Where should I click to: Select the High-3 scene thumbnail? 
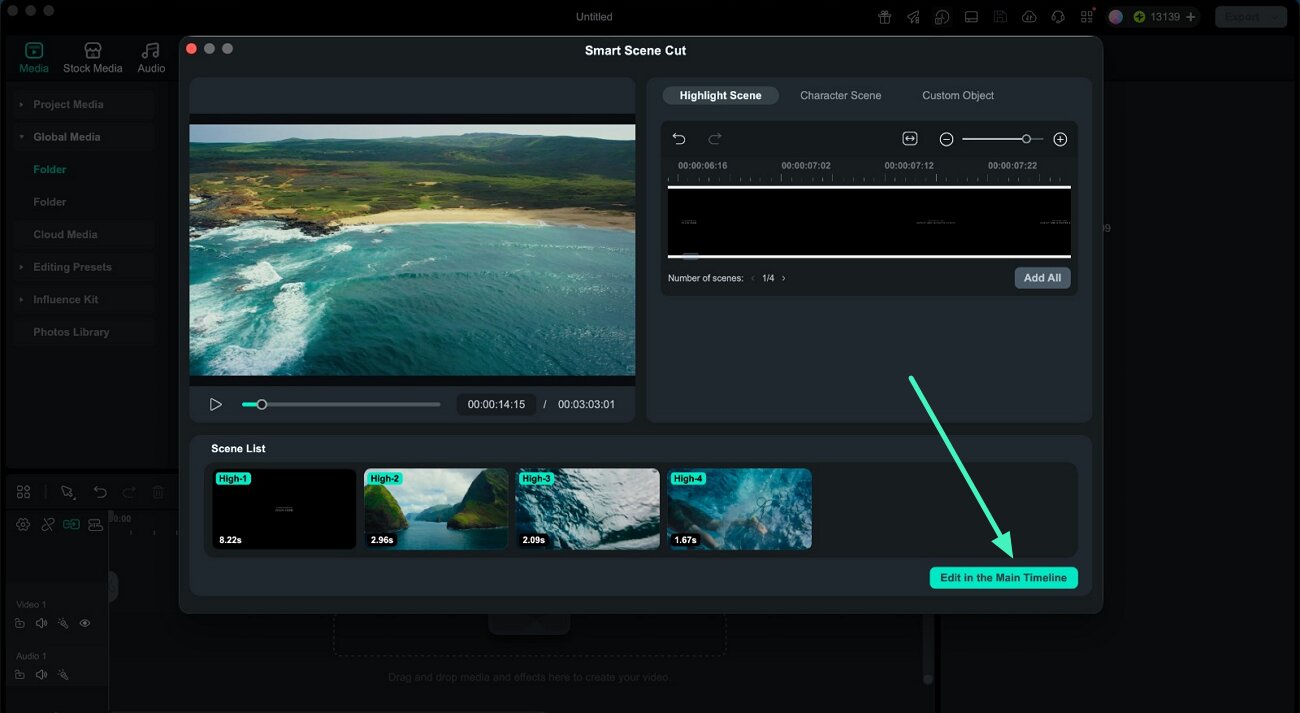click(588, 509)
